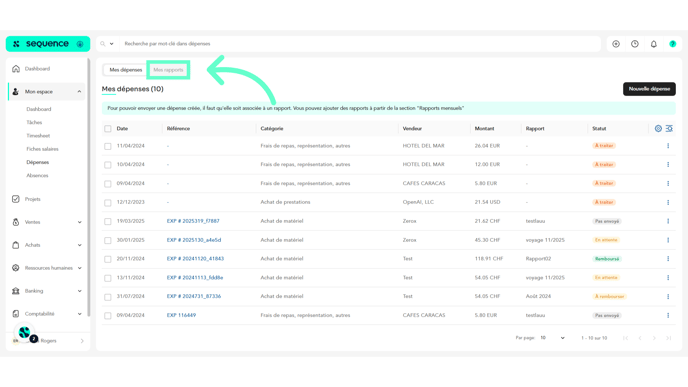688x387 pixels.
Task: Click the Achats bag icon
Action: point(16,245)
